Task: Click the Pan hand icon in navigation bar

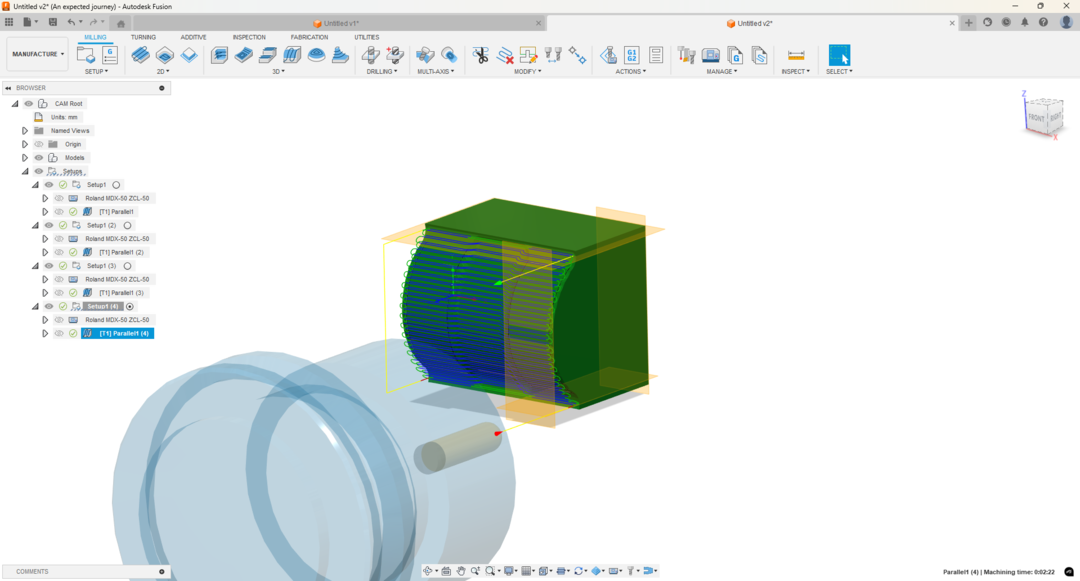Action: (461, 571)
